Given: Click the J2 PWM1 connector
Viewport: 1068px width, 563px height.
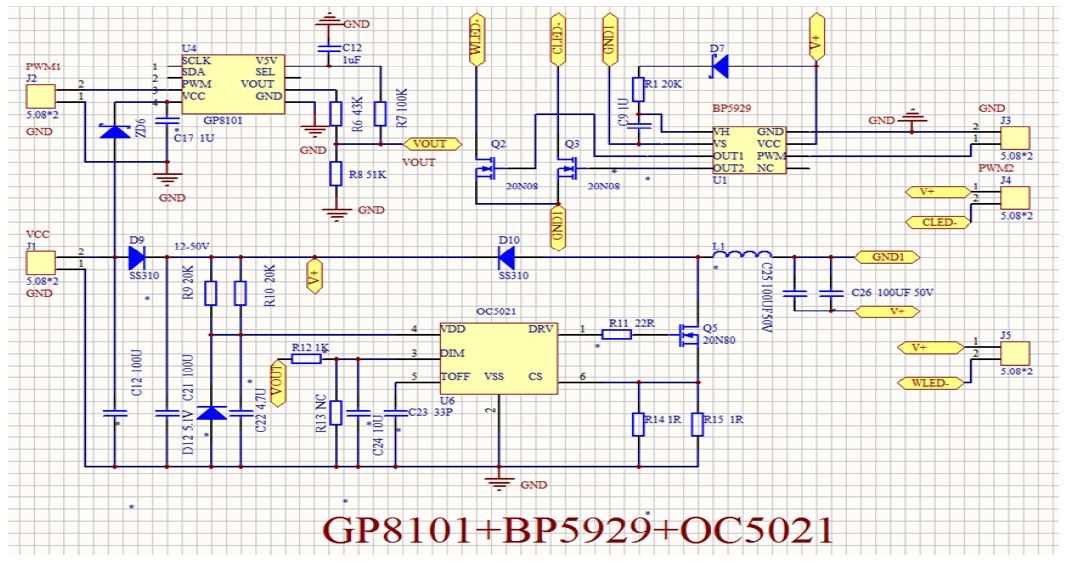Looking at the screenshot, I should [x=41, y=96].
